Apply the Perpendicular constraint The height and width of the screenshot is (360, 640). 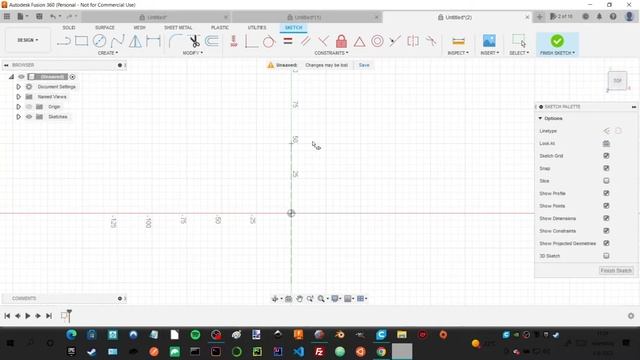click(x=323, y=41)
